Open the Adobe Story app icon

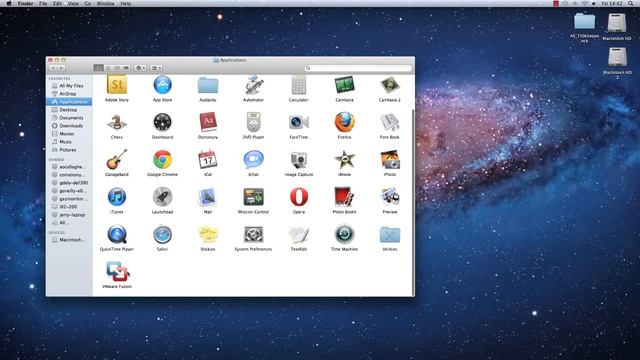(117, 85)
